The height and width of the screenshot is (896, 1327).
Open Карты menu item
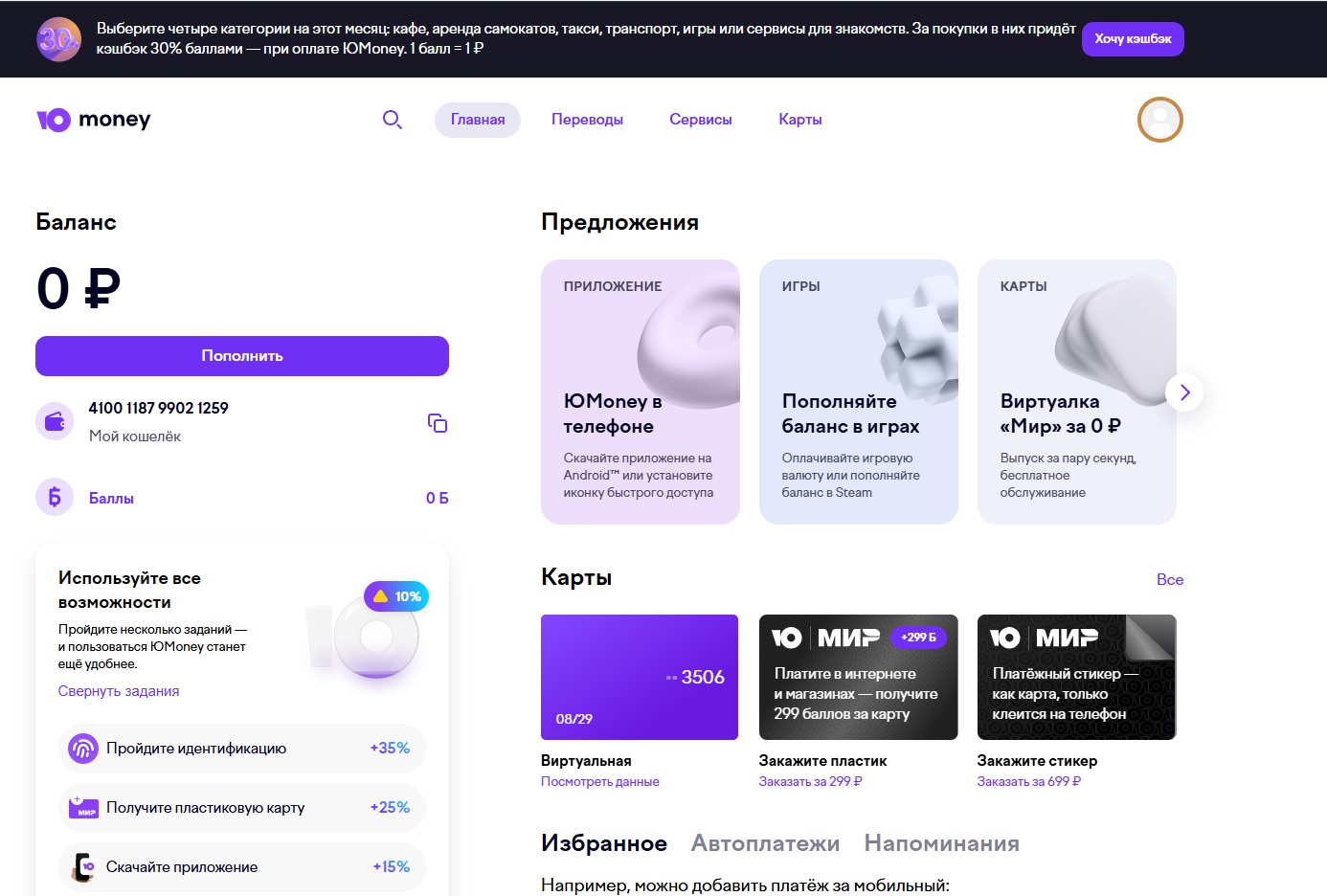click(x=800, y=120)
